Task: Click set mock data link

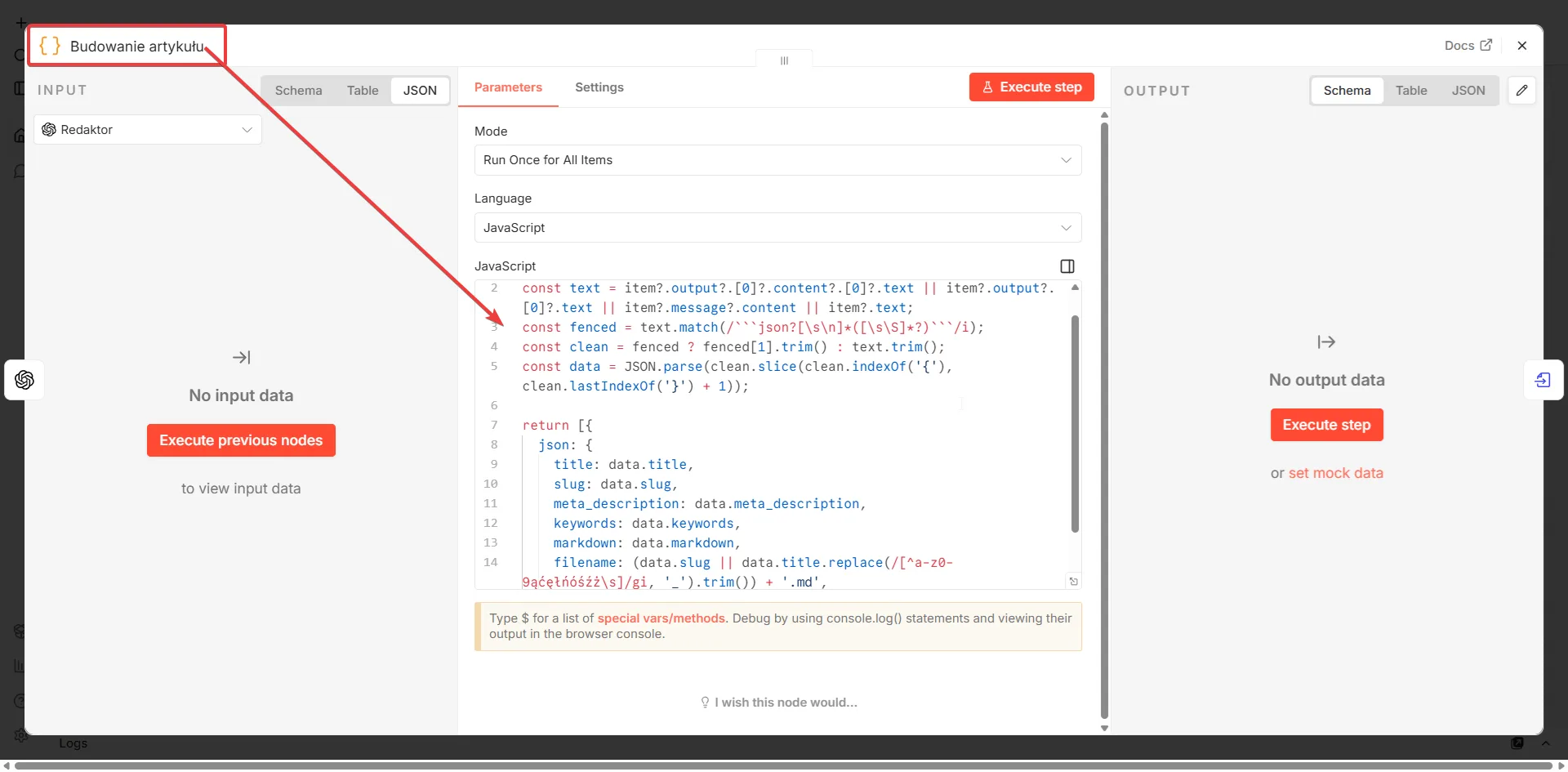Action: click(1335, 473)
